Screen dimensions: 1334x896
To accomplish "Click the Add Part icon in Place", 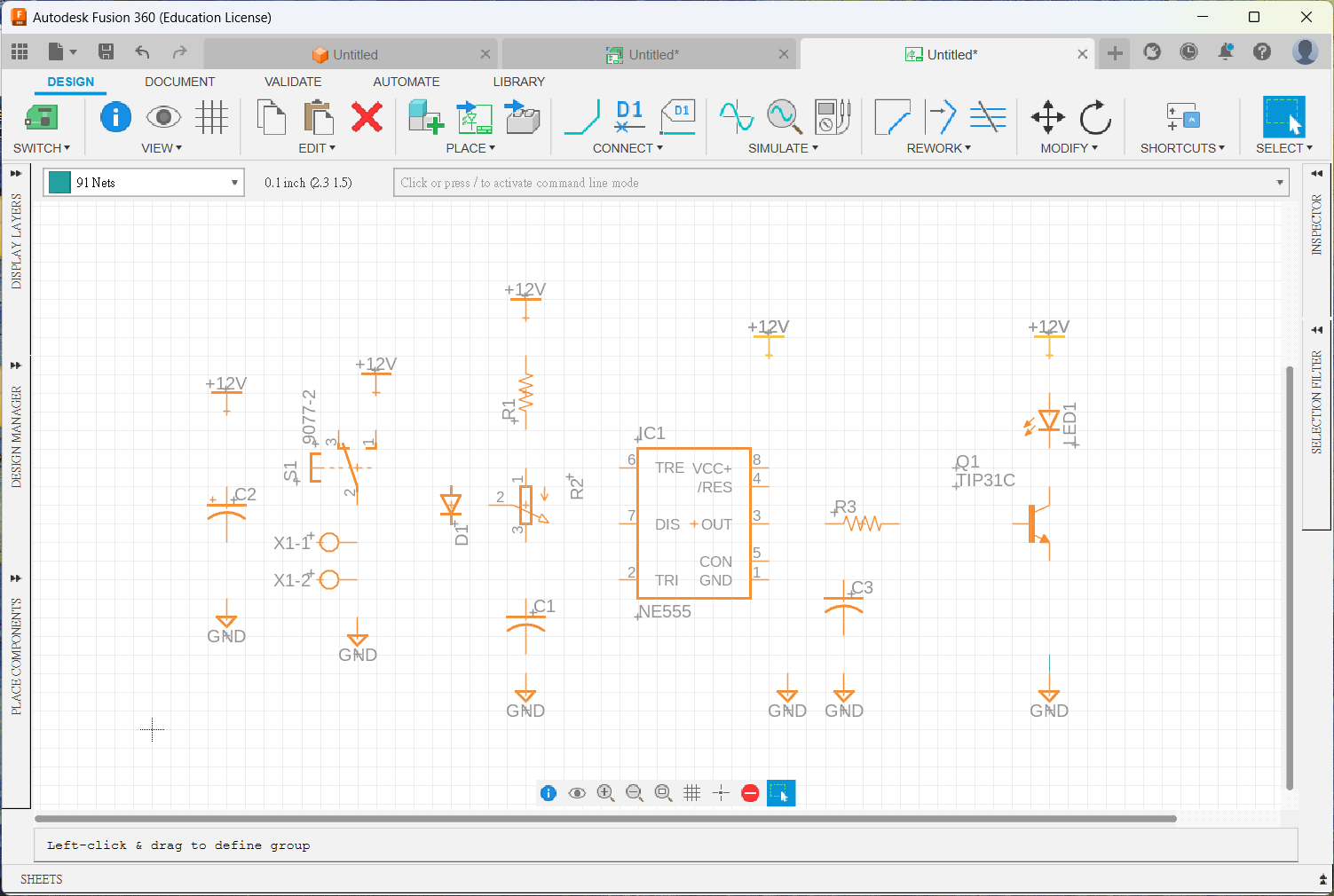I will (425, 117).
